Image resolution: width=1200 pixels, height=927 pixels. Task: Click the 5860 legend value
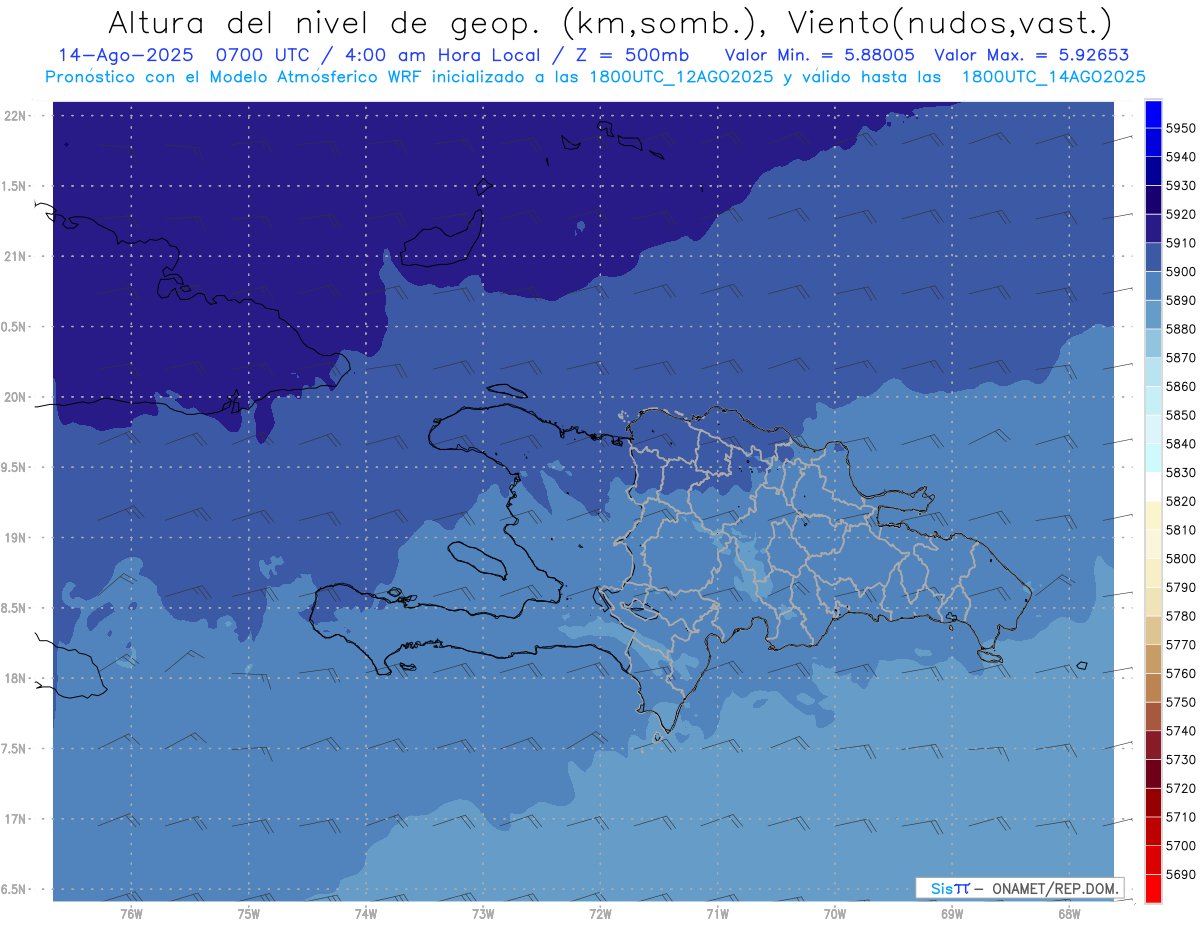tap(1180, 386)
